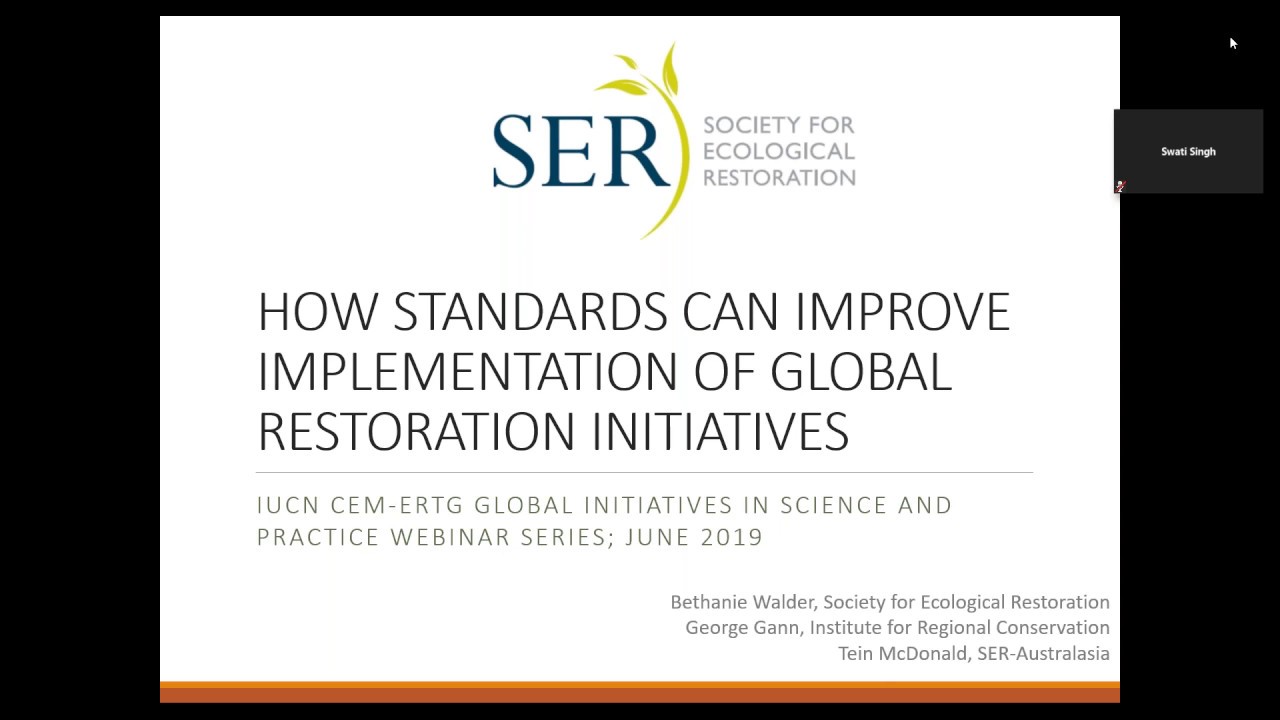This screenshot has height=720, width=1280.
Task: Click the SER leaf logo on the slide
Action: click(x=592, y=140)
